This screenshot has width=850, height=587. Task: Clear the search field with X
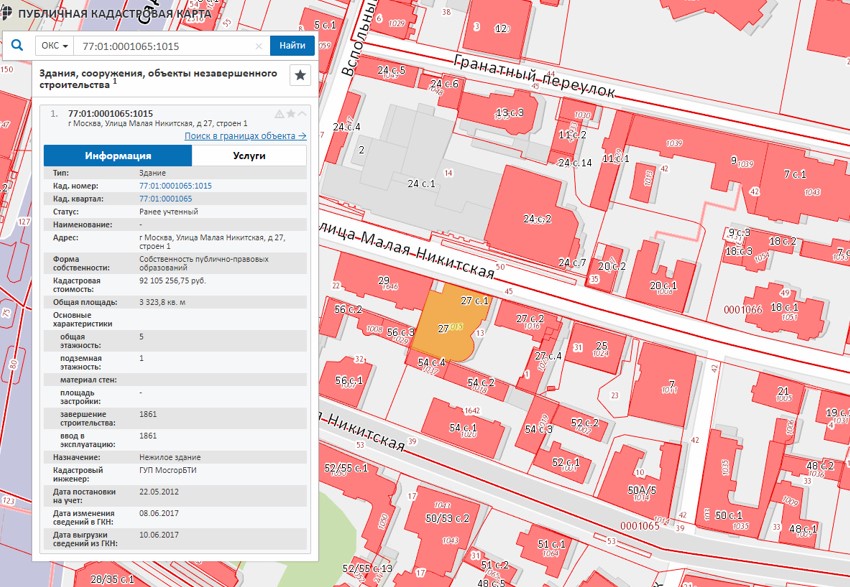[259, 46]
